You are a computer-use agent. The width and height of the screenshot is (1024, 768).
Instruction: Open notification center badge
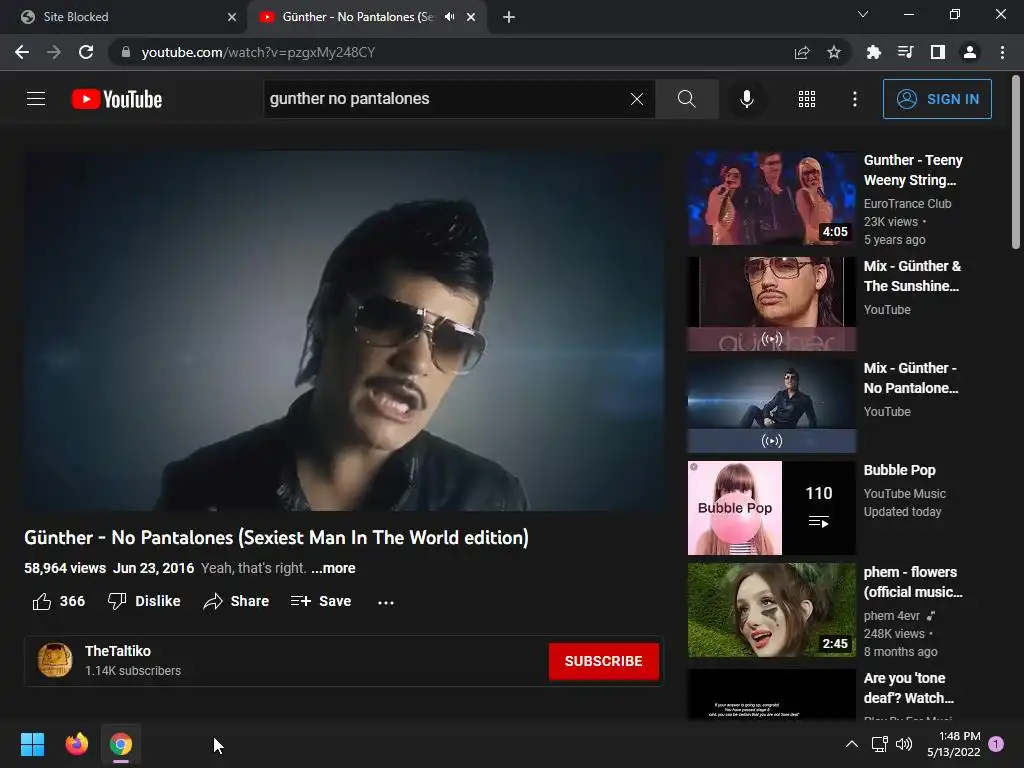click(x=996, y=744)
